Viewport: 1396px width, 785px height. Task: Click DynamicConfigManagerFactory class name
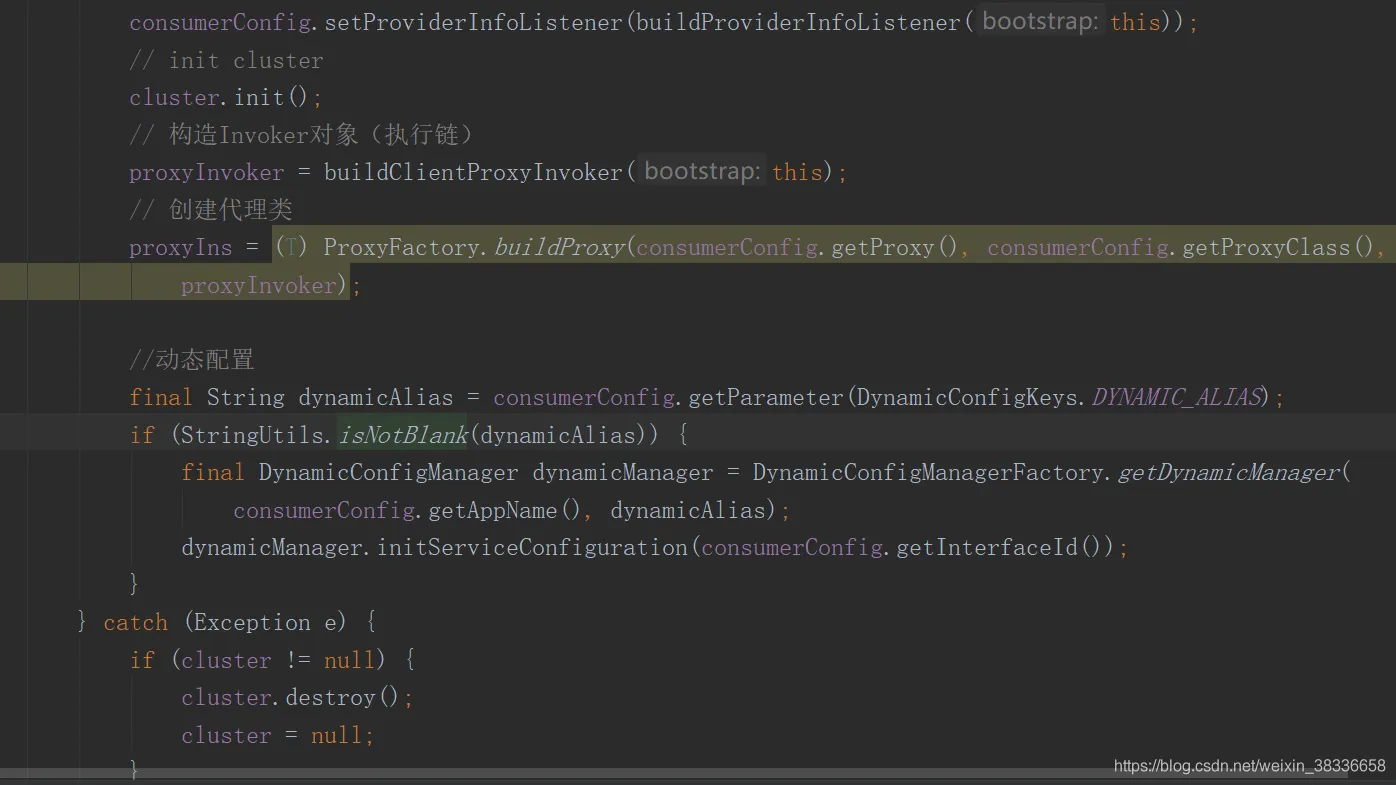pyautogui.click(x=928, y=472)
